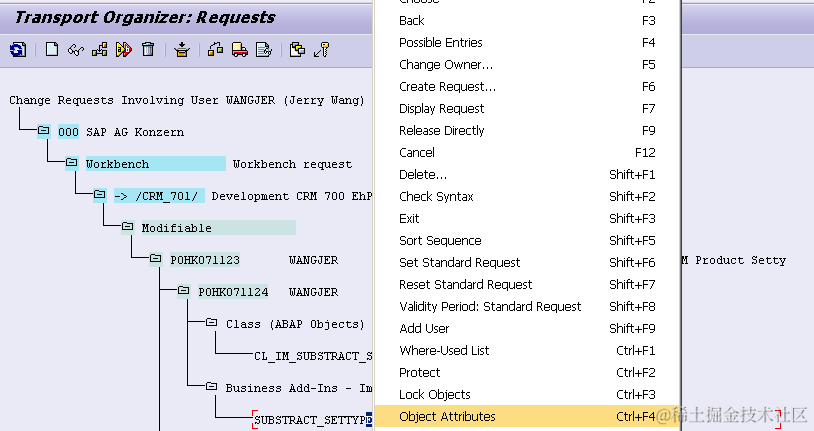Click the -> /CRM_701/ target label

click(159, 196)
